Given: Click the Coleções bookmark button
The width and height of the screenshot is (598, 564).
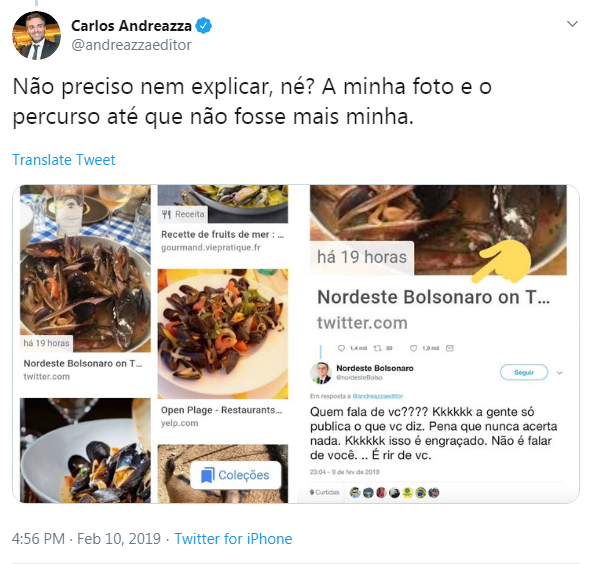Looking at the screenshot, I should 235,475.
